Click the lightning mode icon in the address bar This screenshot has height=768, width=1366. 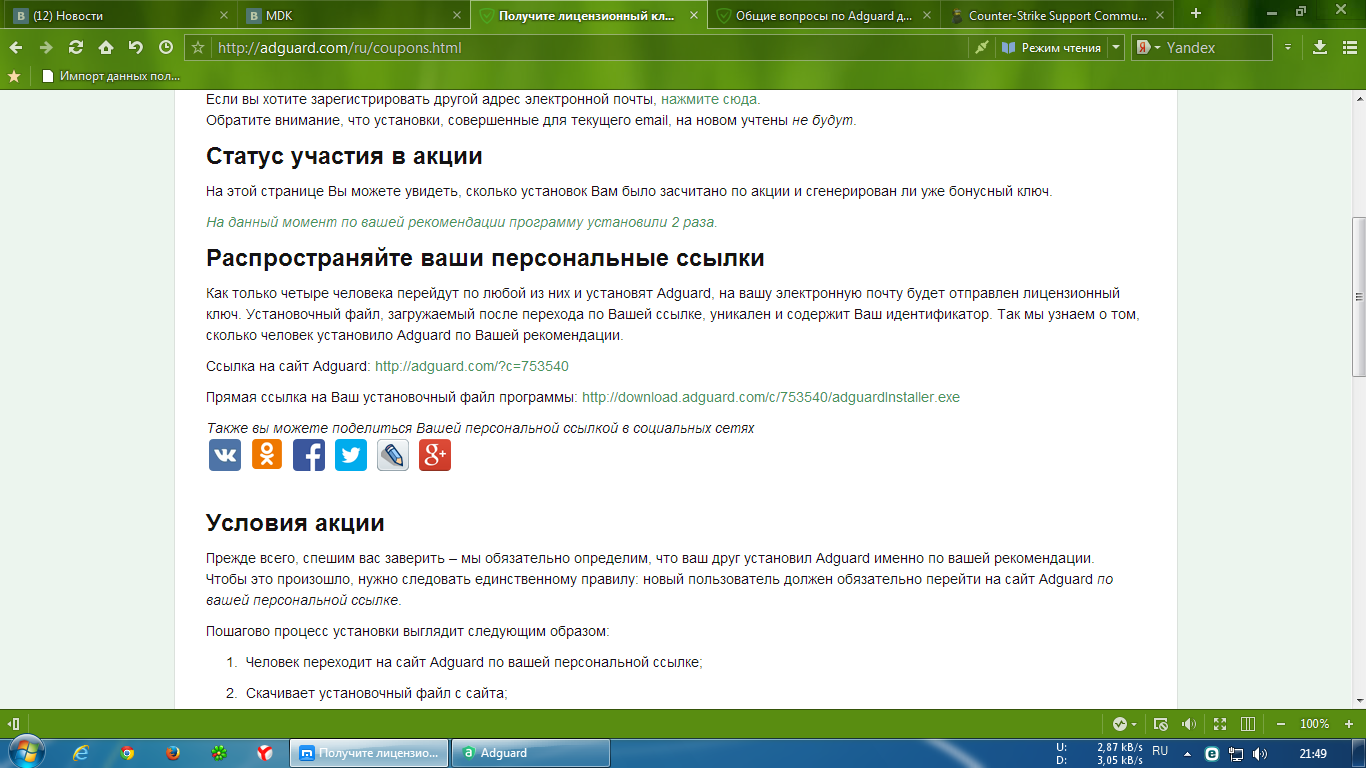981,47
